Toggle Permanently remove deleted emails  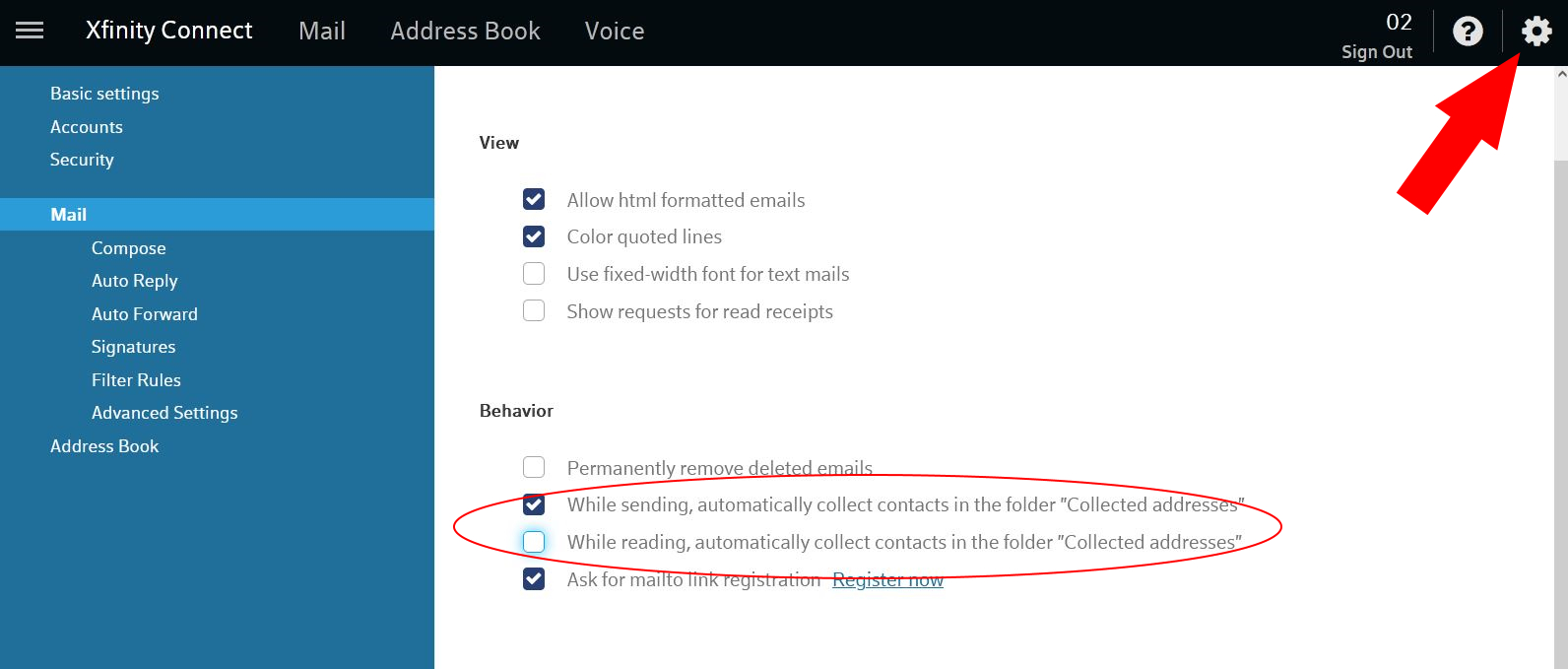click(x=533, y=467)
